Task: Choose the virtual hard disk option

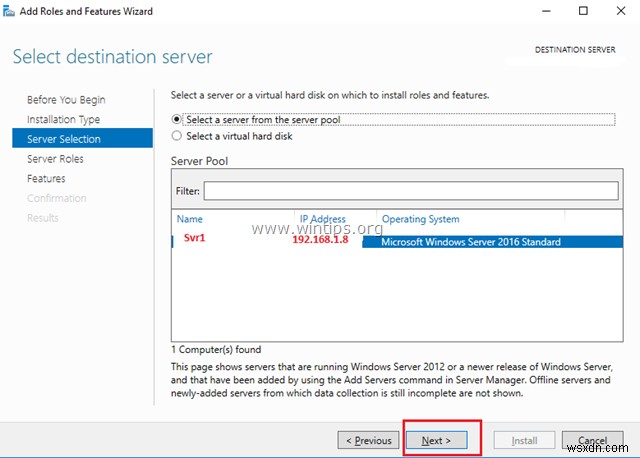Action: 178,135
